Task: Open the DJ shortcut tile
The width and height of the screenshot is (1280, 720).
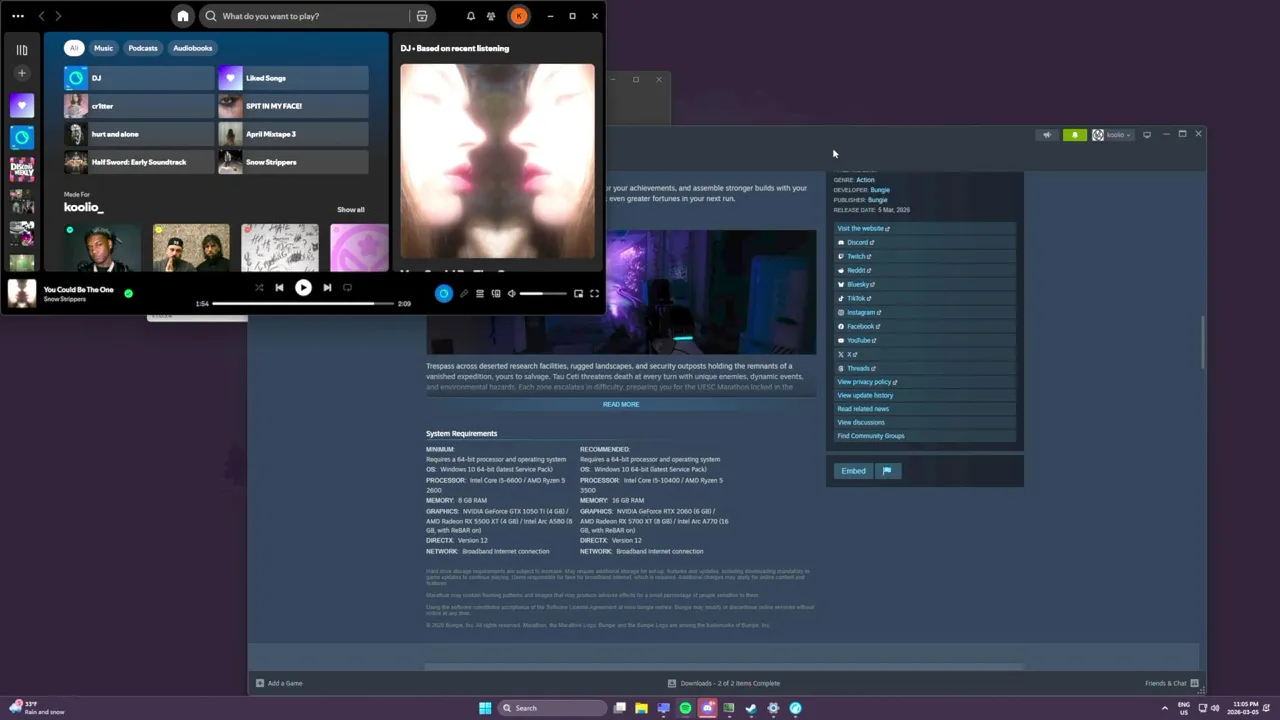Action: tap(139, 78)
